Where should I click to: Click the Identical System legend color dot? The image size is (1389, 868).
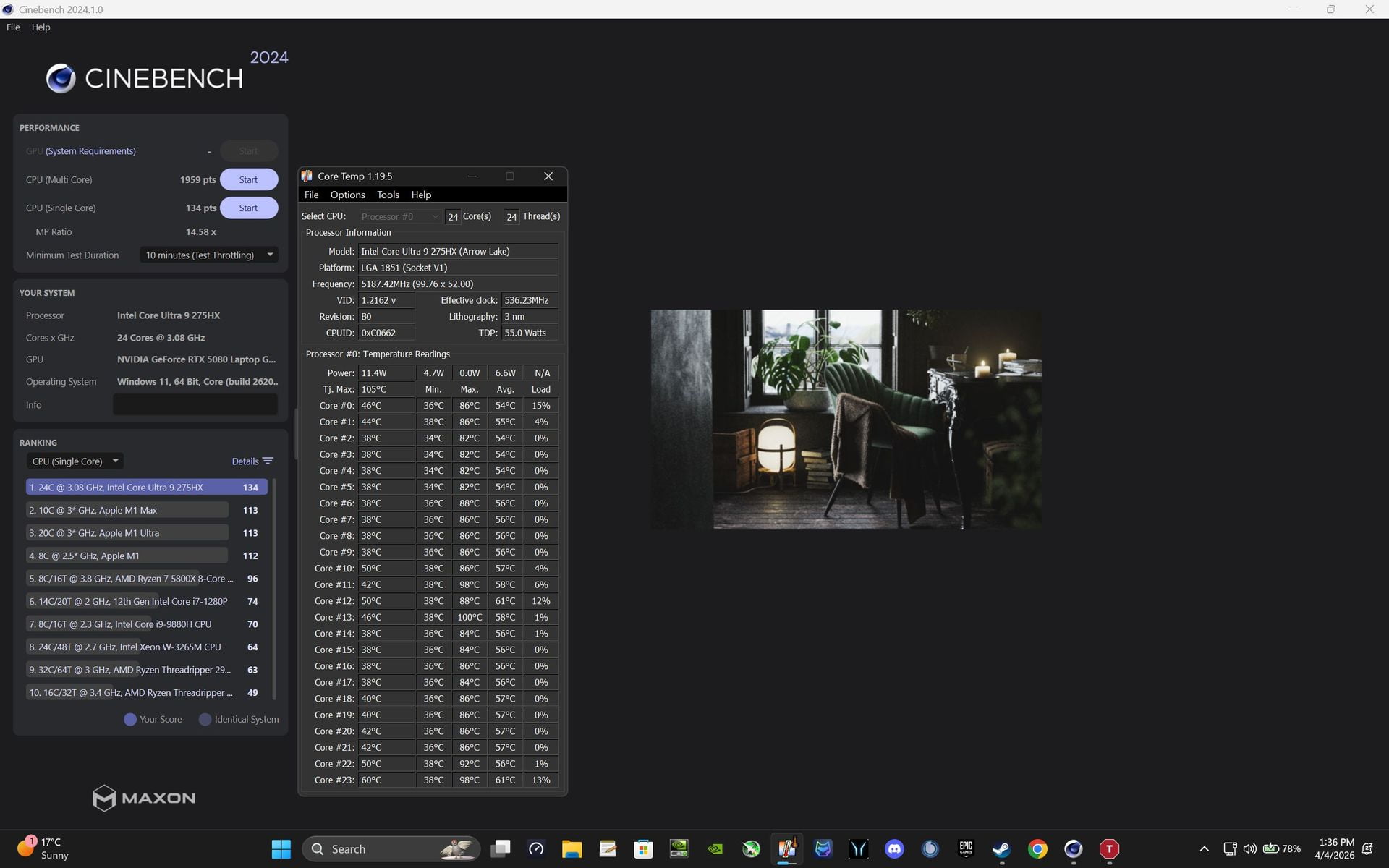tap(205, 719)
